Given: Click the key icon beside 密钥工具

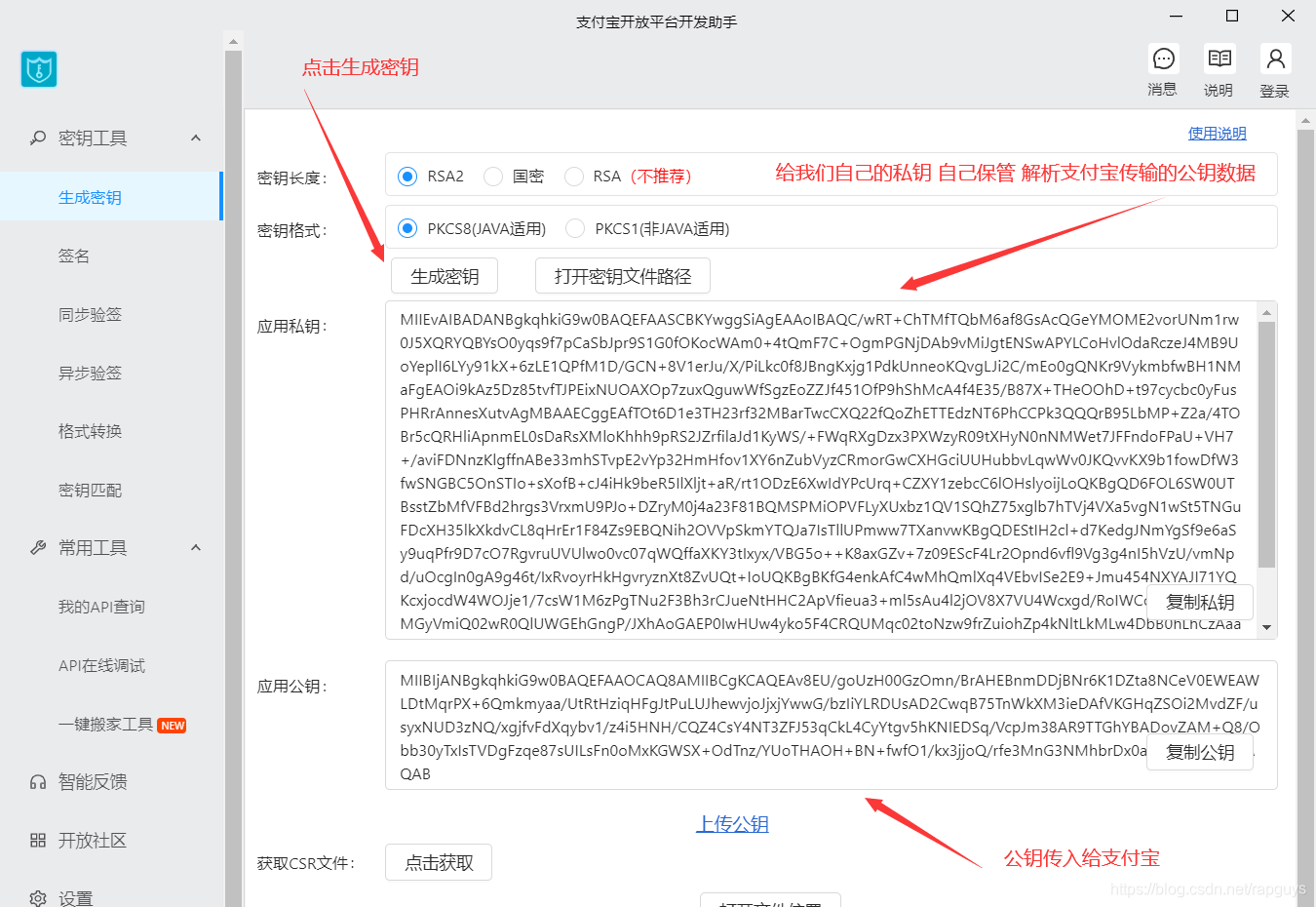Looking at the screenshot, I should (38, 138).
